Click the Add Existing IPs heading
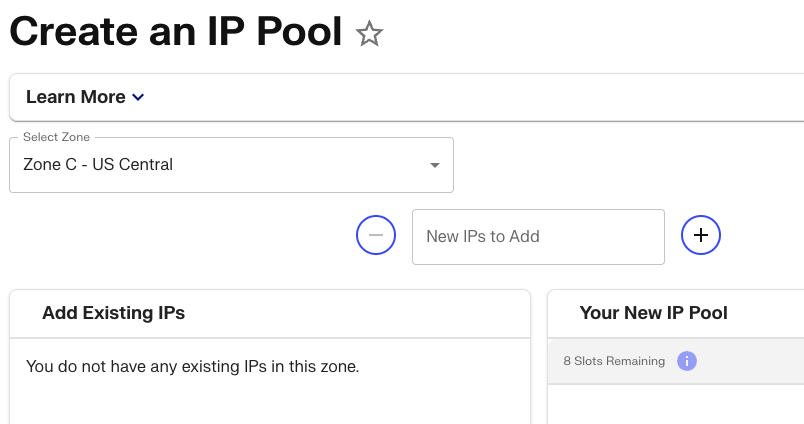This screenshot has width=804, height=424. [x=113, y=313]
